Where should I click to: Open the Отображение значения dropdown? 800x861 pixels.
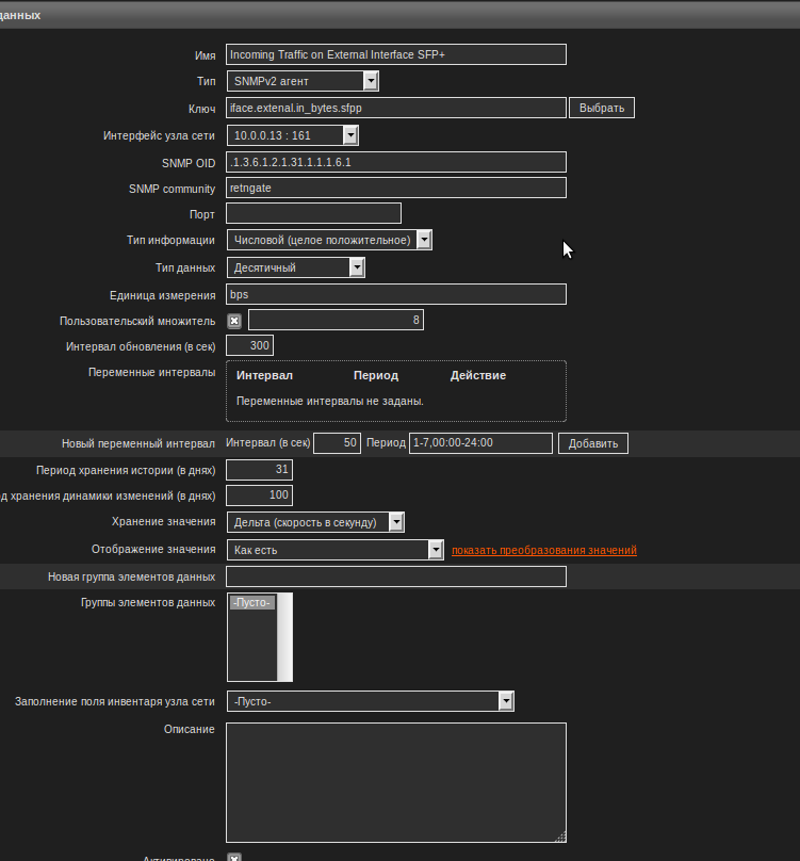pos(335,550)
